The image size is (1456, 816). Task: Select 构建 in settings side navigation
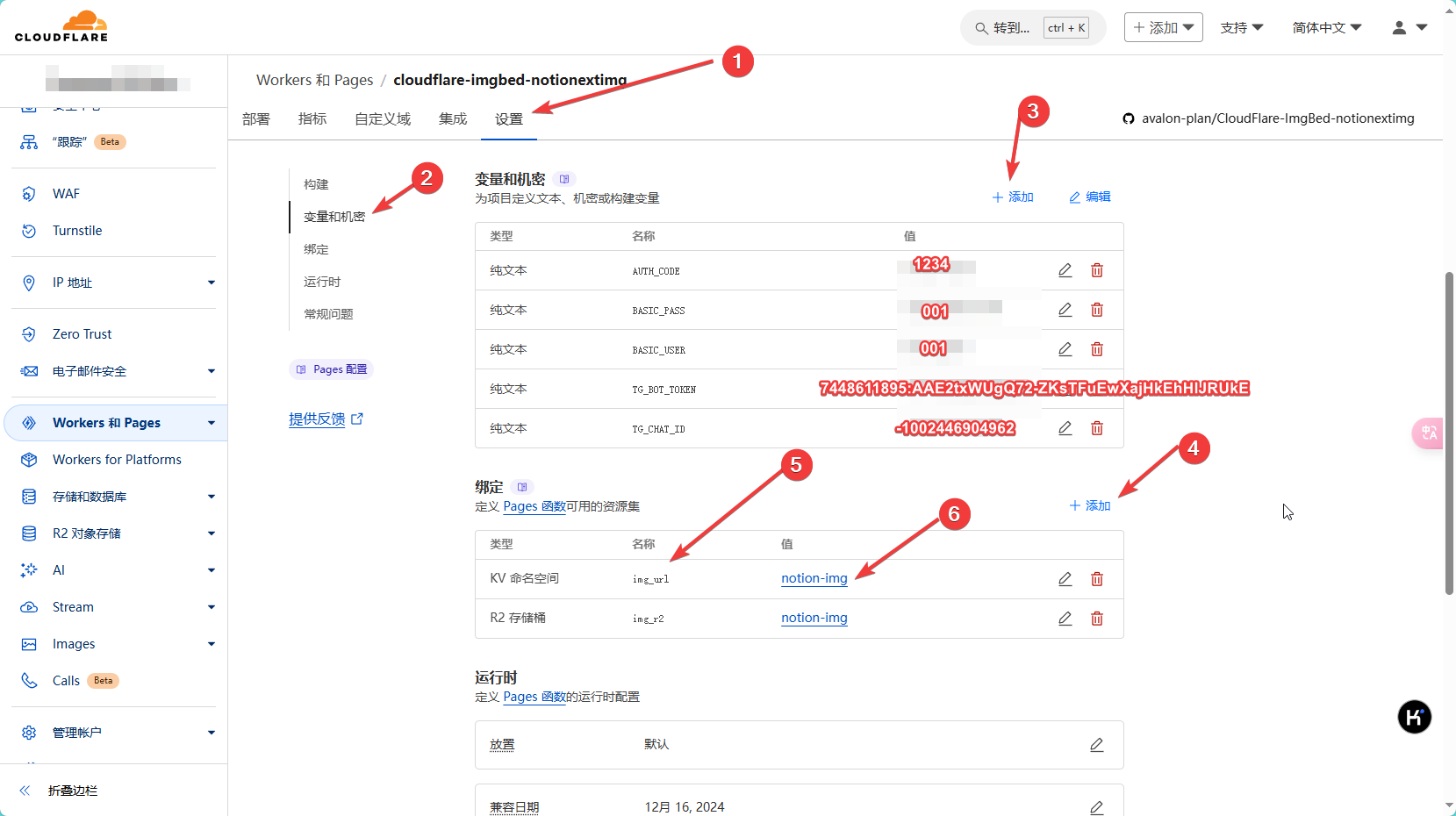(316, 184)
